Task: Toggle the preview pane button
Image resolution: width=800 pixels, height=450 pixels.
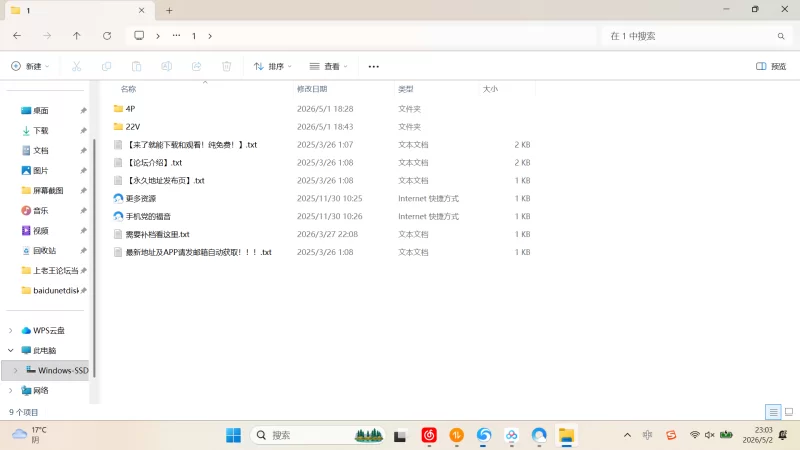Action: pyautogui.click(x=771, y=66)
